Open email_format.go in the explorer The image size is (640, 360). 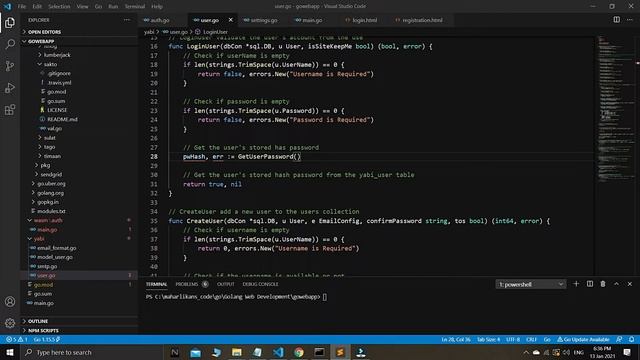(x=56, y=248)
